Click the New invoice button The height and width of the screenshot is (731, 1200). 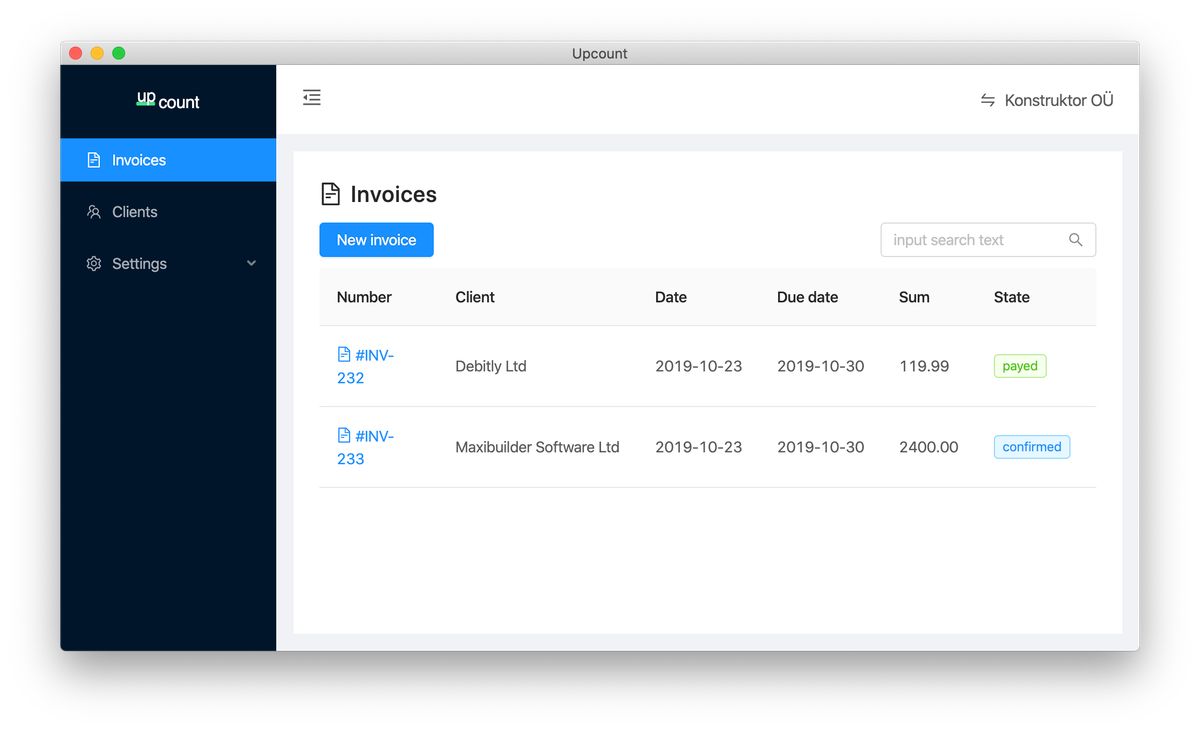tap(376, 240)
